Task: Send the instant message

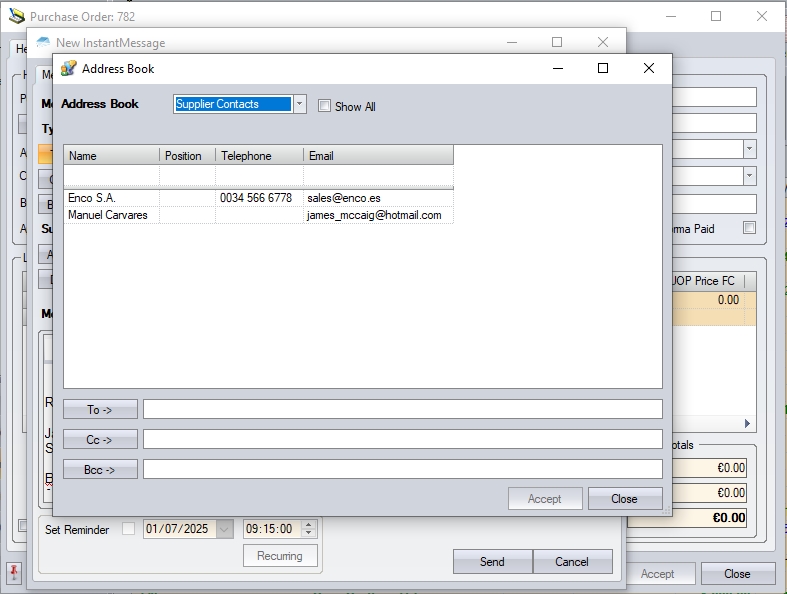Action: (492, 561)
